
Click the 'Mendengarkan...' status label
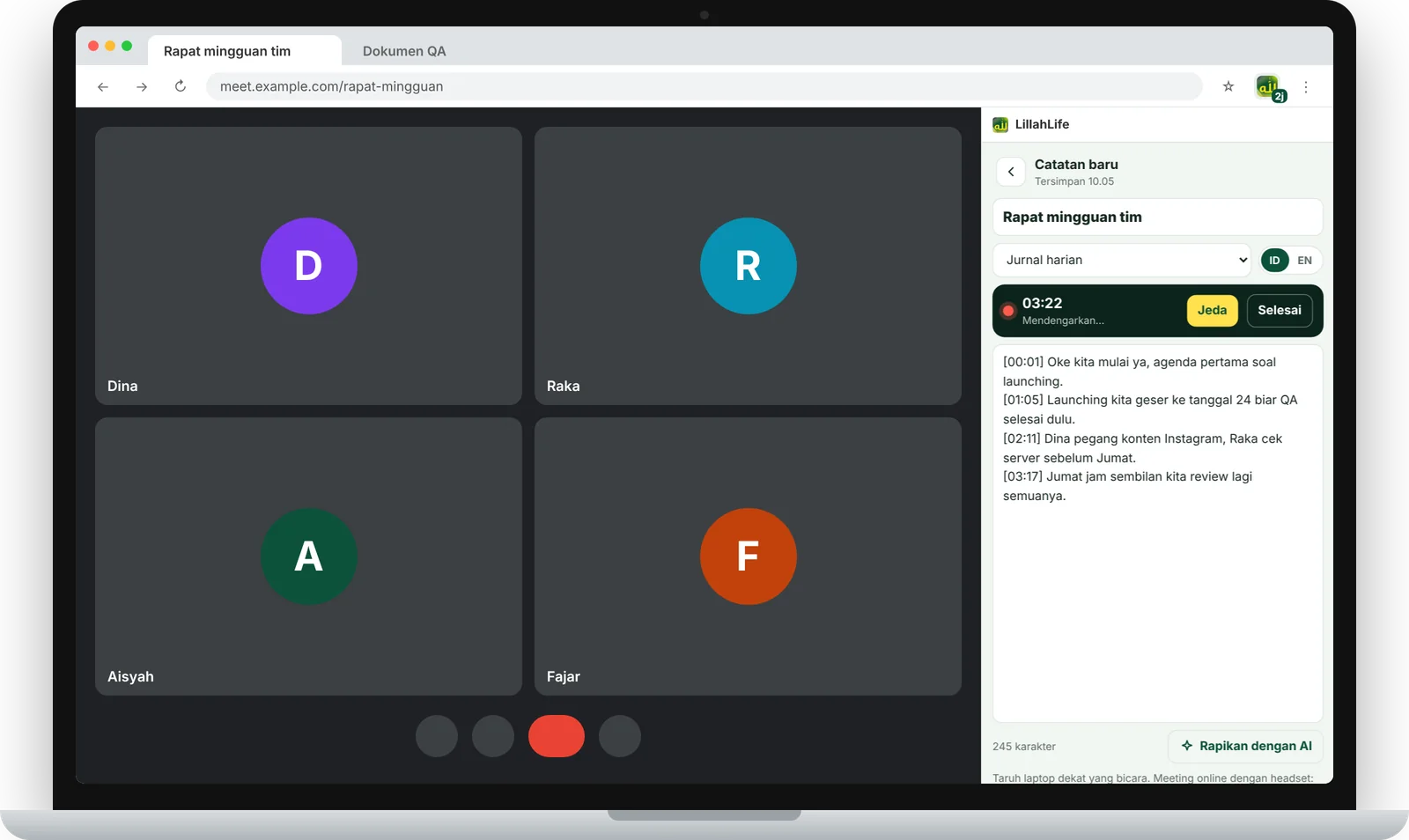(x=1063, y=321)
